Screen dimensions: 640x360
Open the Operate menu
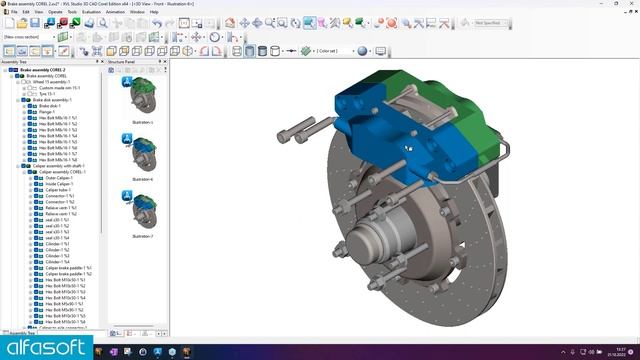(55, 12)
